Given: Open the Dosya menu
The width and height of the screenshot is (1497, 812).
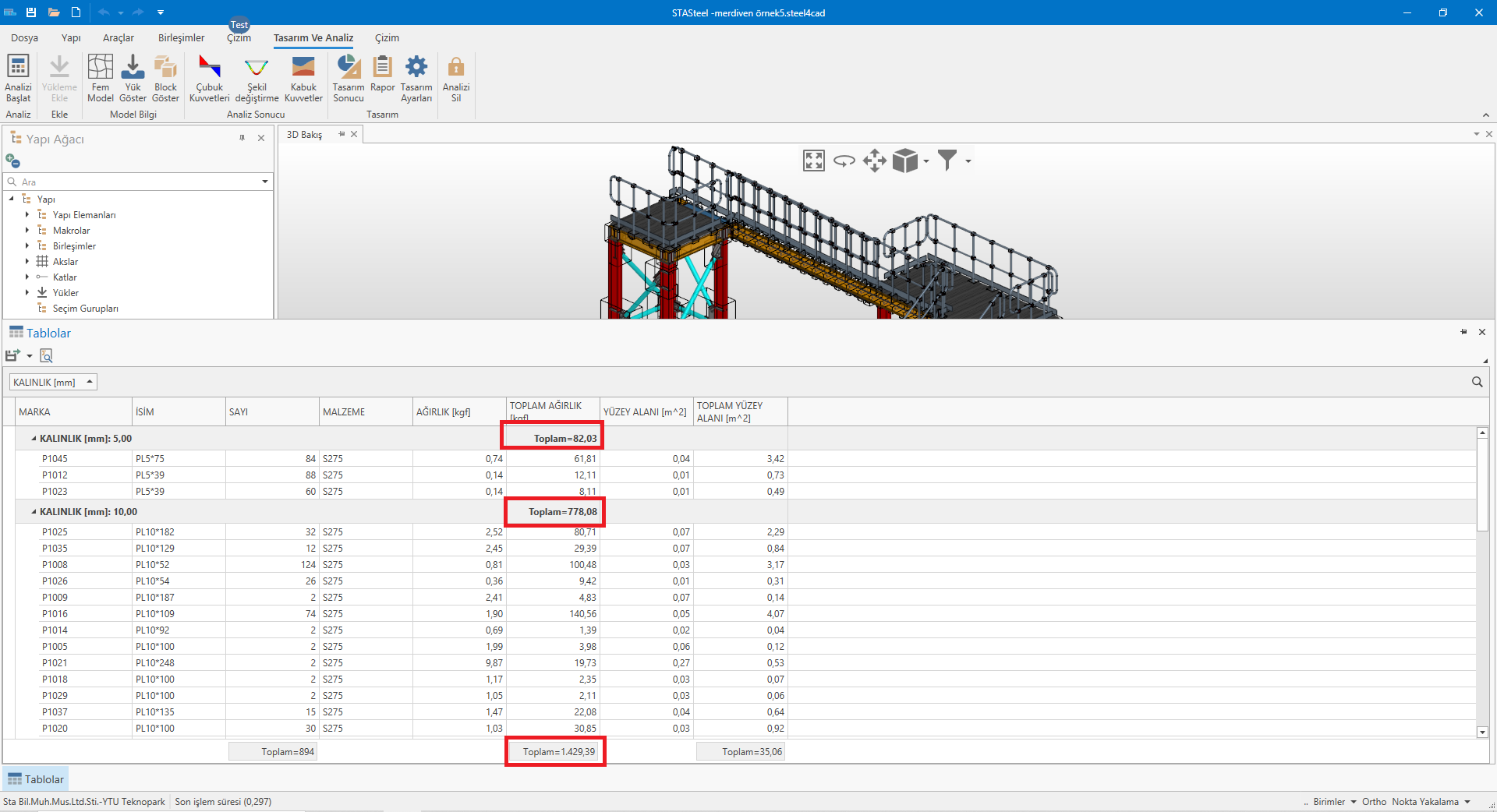Looking at the screenshot, I should [x=24, y=38].
